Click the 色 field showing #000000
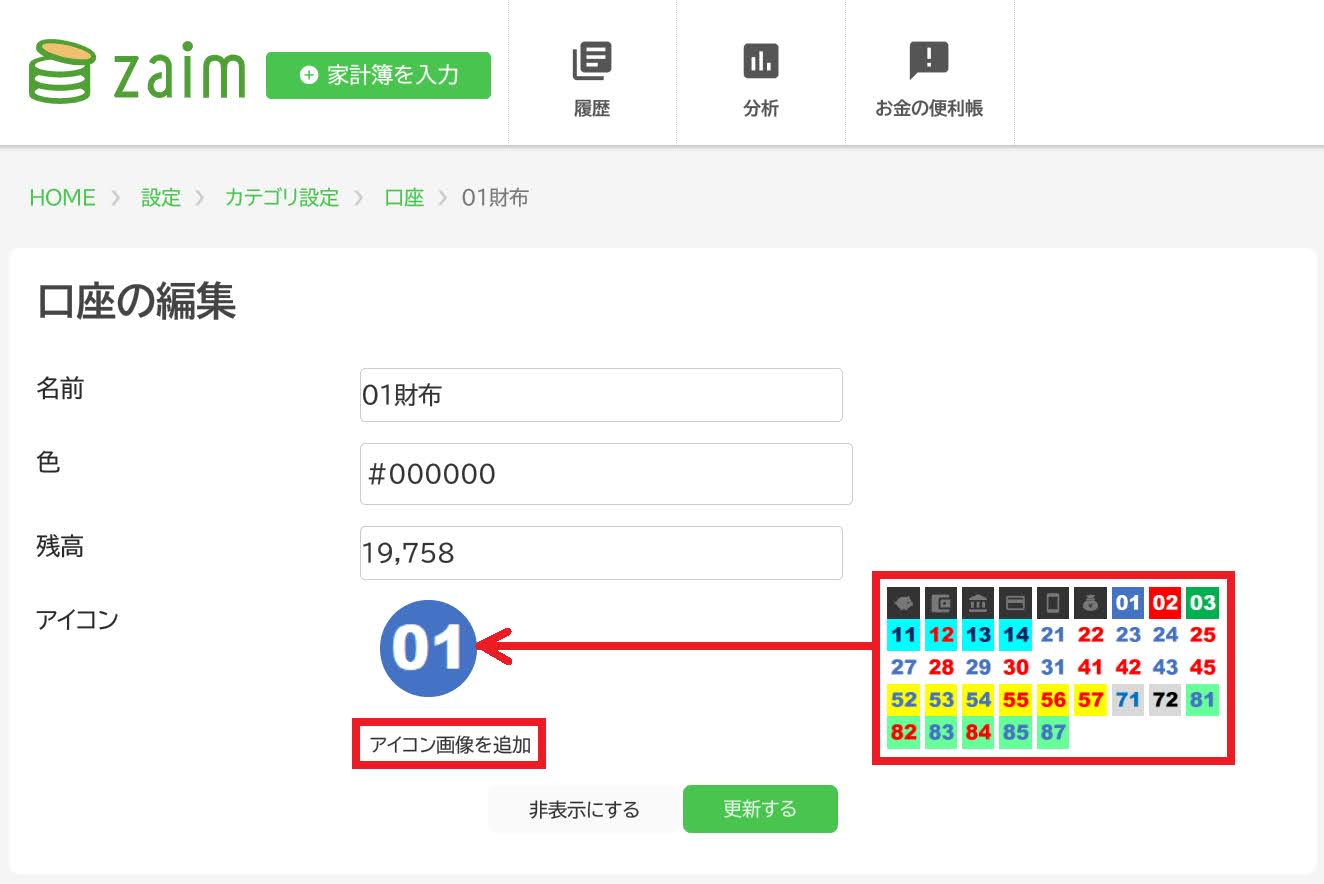1324x884 pixels. pyautogui.click(x=606, y=474)
